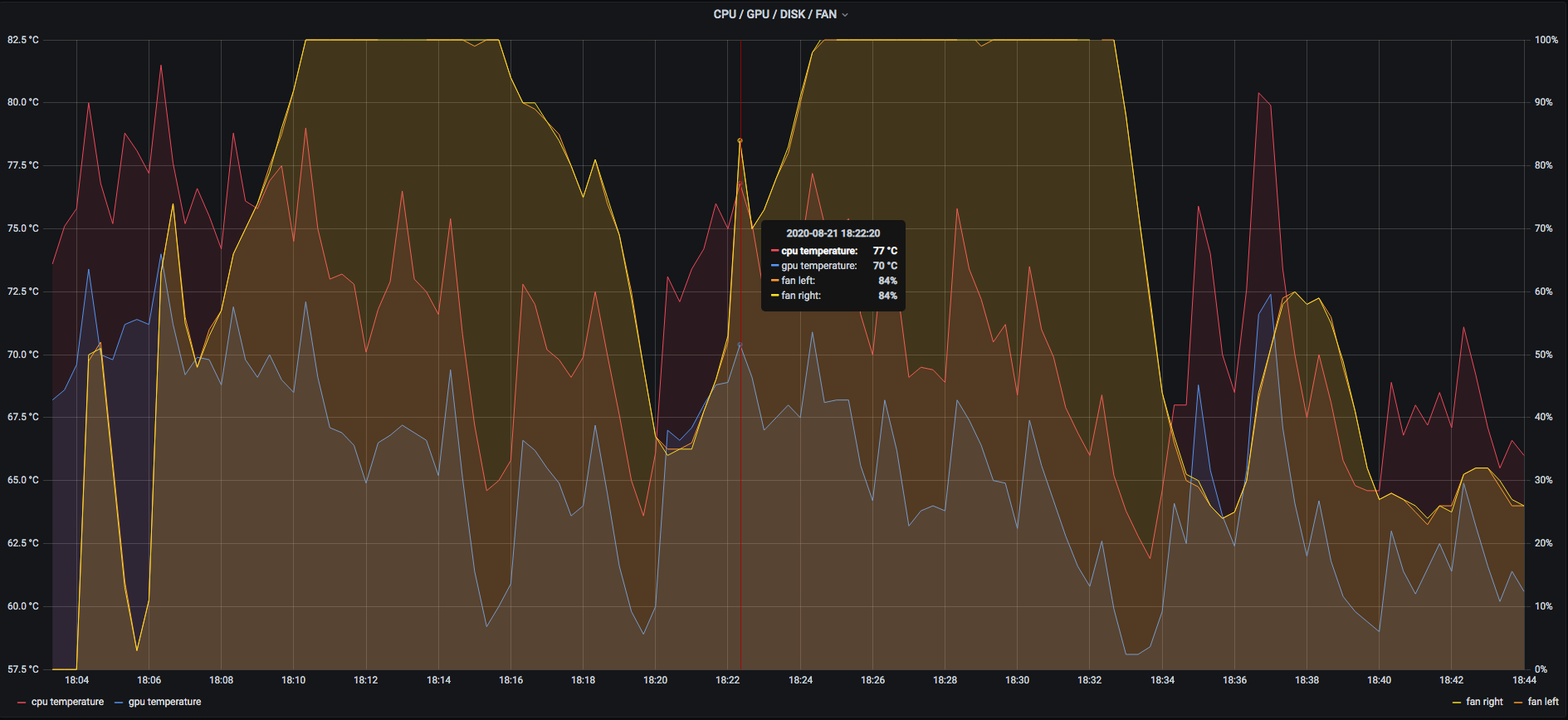1568x720 pixels.
Task: Click the 20% right axis label
Action: pyautogui.click(x=1543, y=543)
